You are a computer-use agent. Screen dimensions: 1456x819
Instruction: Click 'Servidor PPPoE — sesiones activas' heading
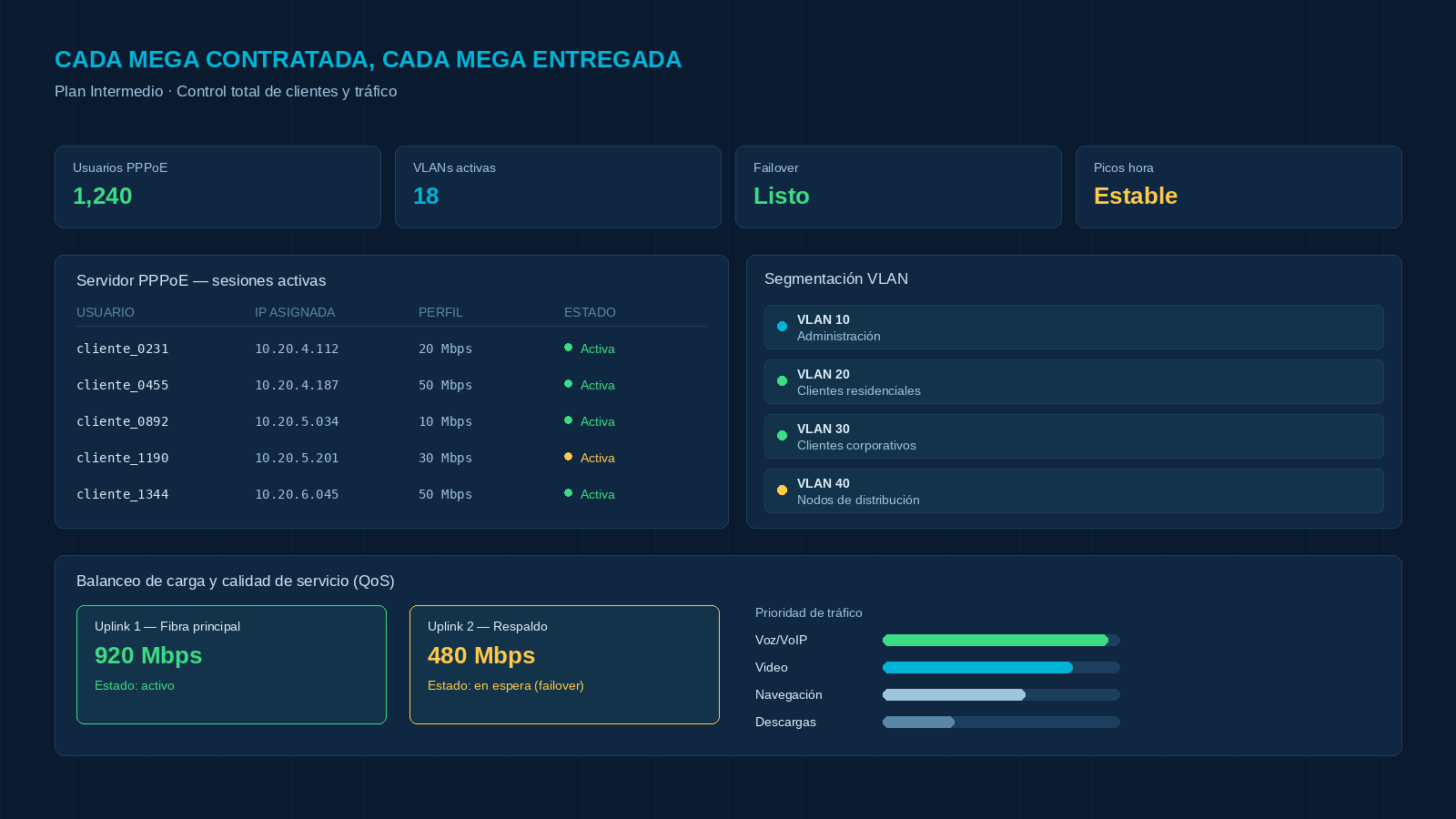[x=201, y=280]
